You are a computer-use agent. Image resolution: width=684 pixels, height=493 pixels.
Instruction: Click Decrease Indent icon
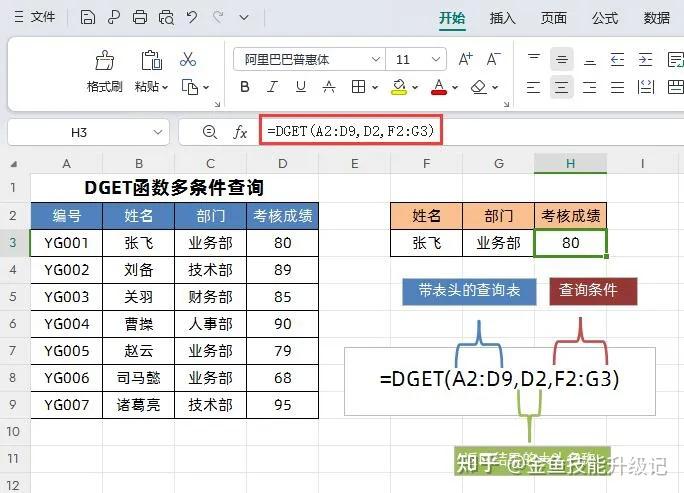[617, 59]
